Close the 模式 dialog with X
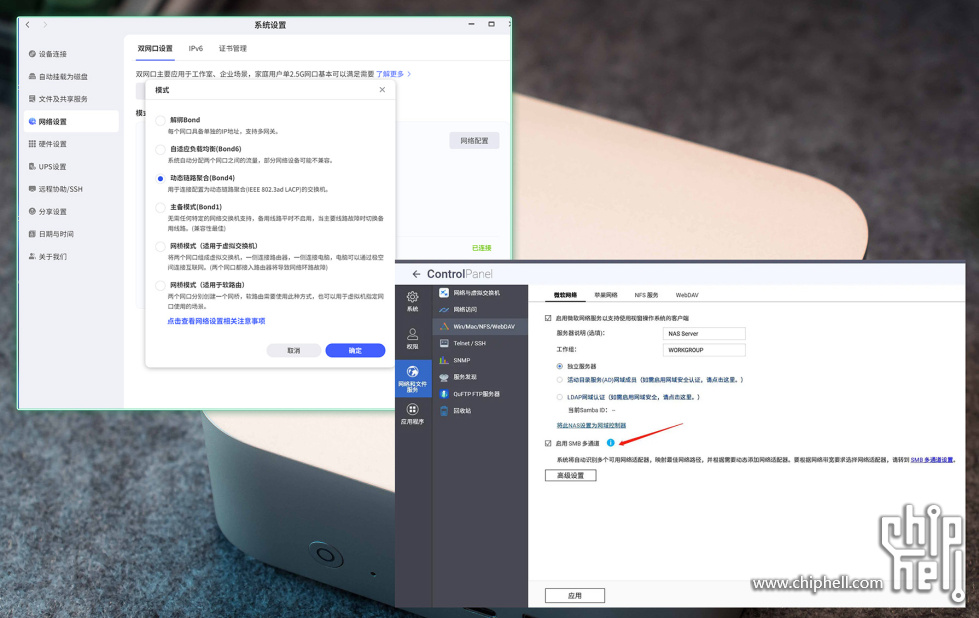 [x=382, y=90]
